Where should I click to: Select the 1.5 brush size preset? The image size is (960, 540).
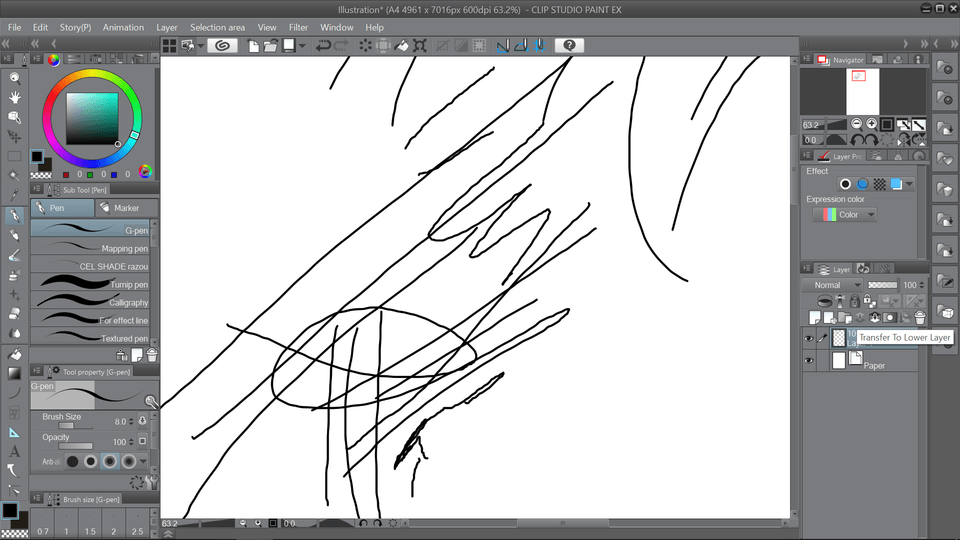point(90,531)
